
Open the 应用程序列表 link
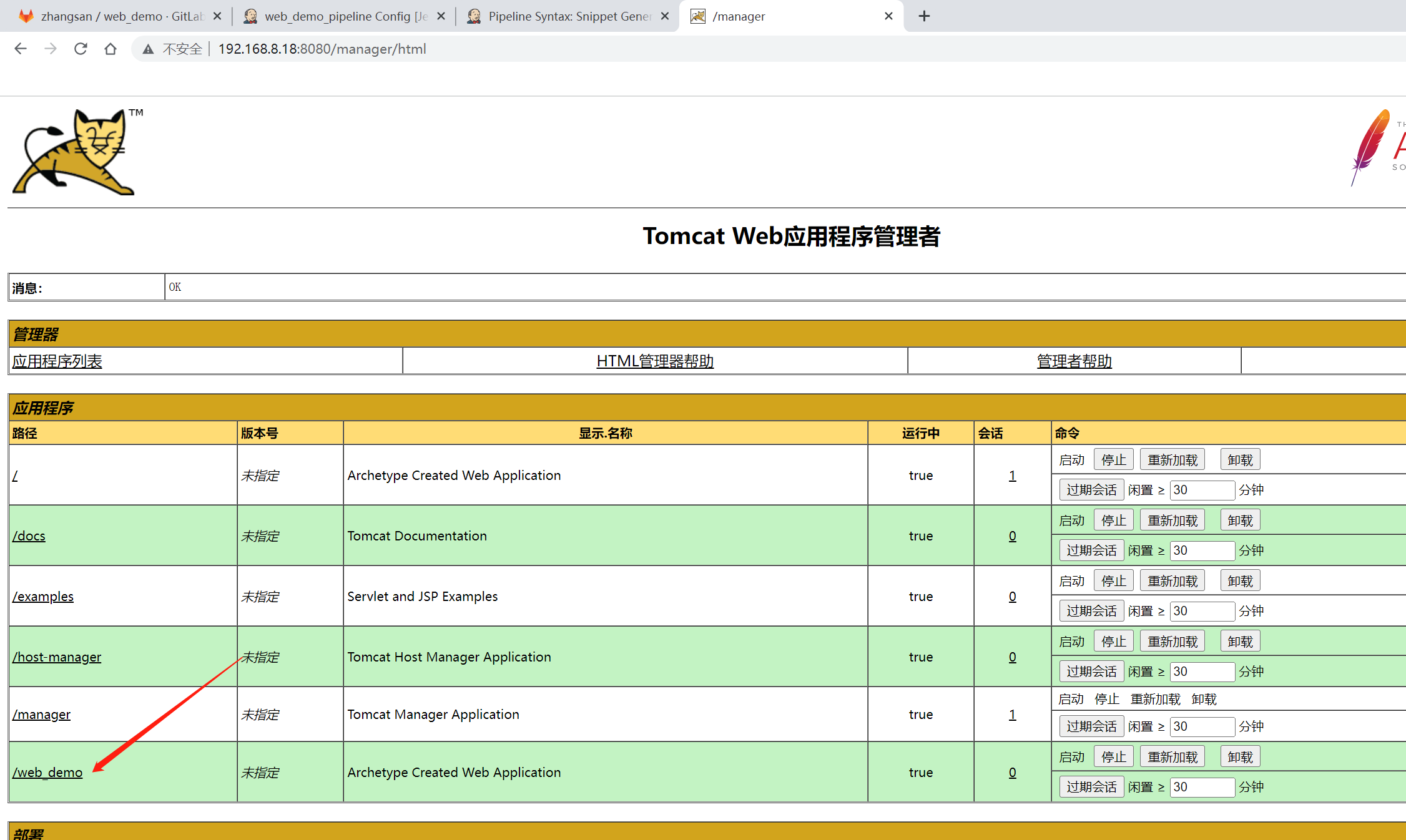[57, 361]
